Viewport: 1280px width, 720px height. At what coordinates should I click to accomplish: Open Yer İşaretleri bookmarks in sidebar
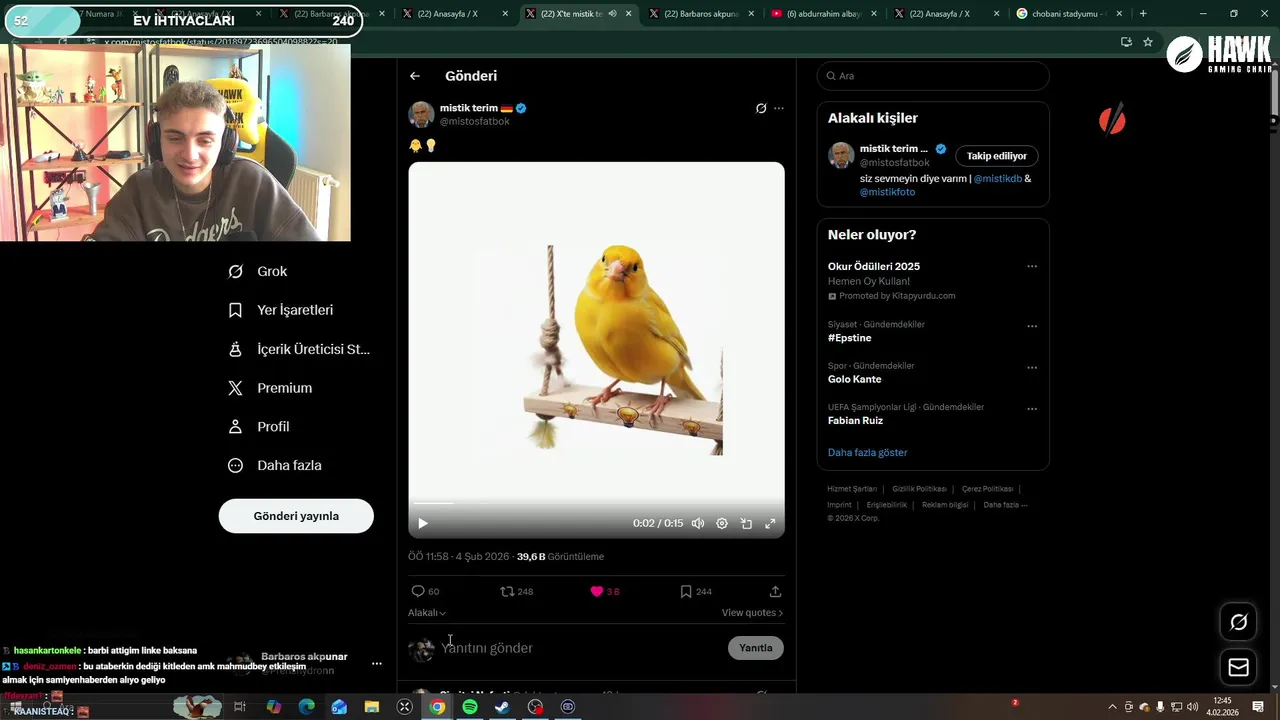280,310
